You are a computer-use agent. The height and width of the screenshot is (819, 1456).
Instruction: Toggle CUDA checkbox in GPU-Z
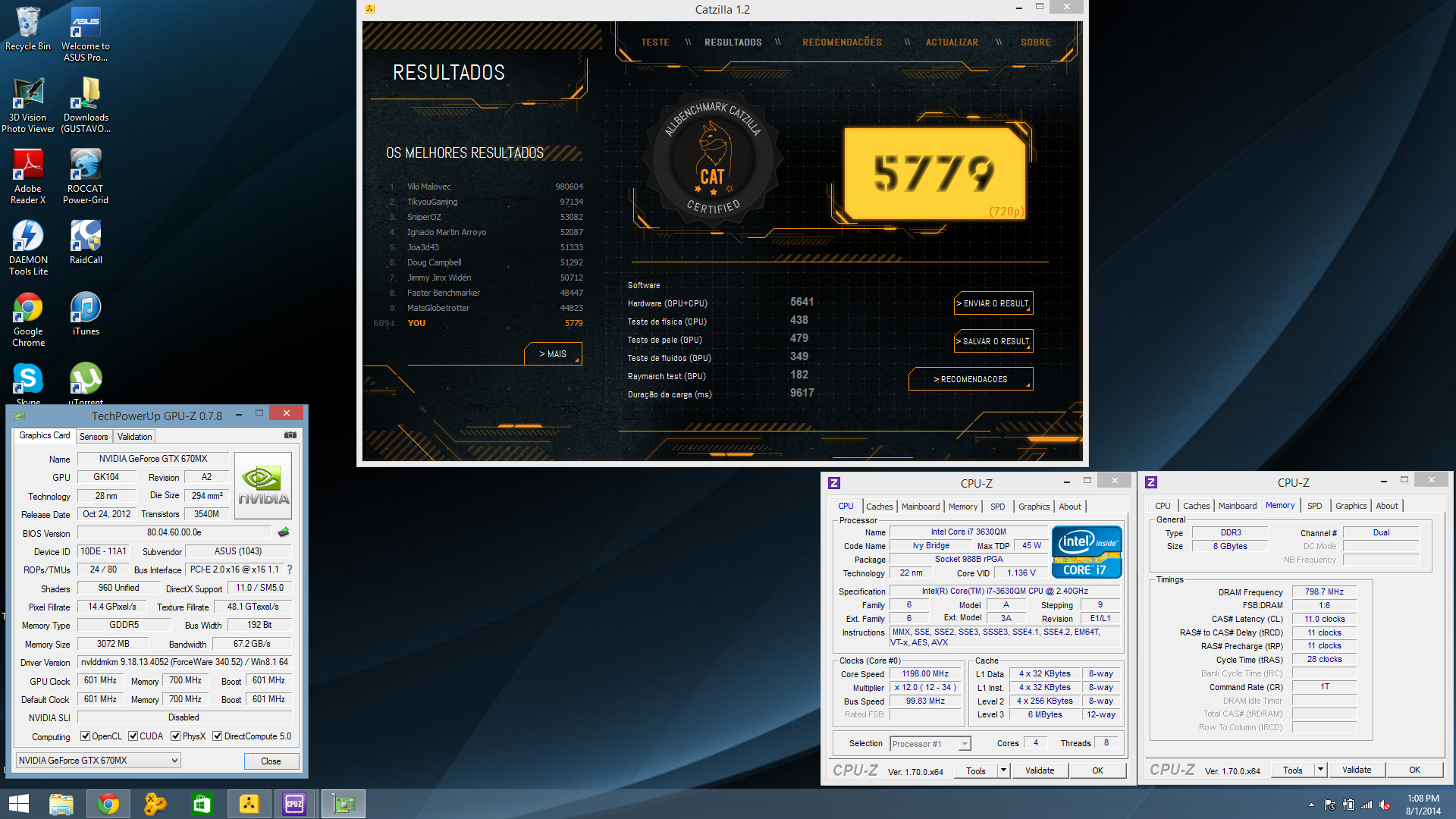133,736
